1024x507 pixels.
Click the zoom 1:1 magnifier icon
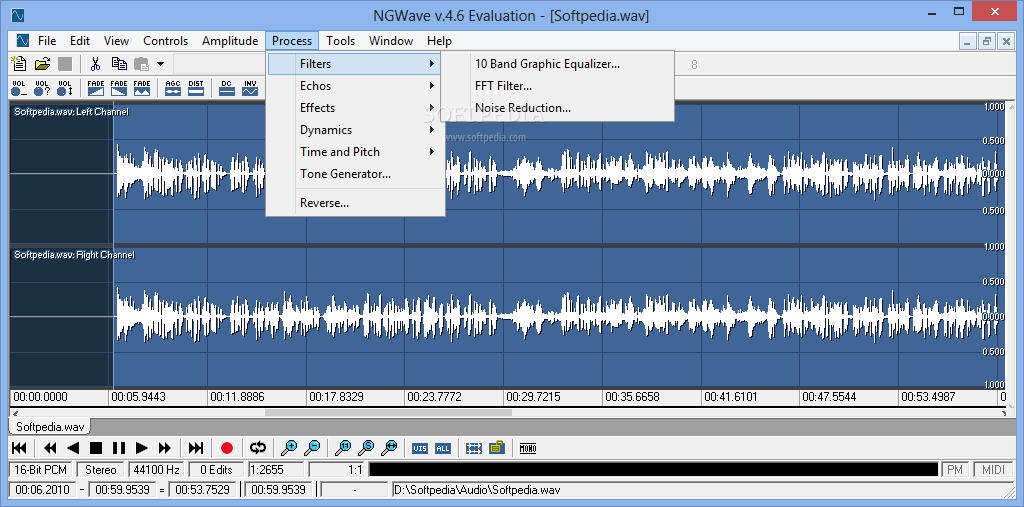tap(343, 448)
